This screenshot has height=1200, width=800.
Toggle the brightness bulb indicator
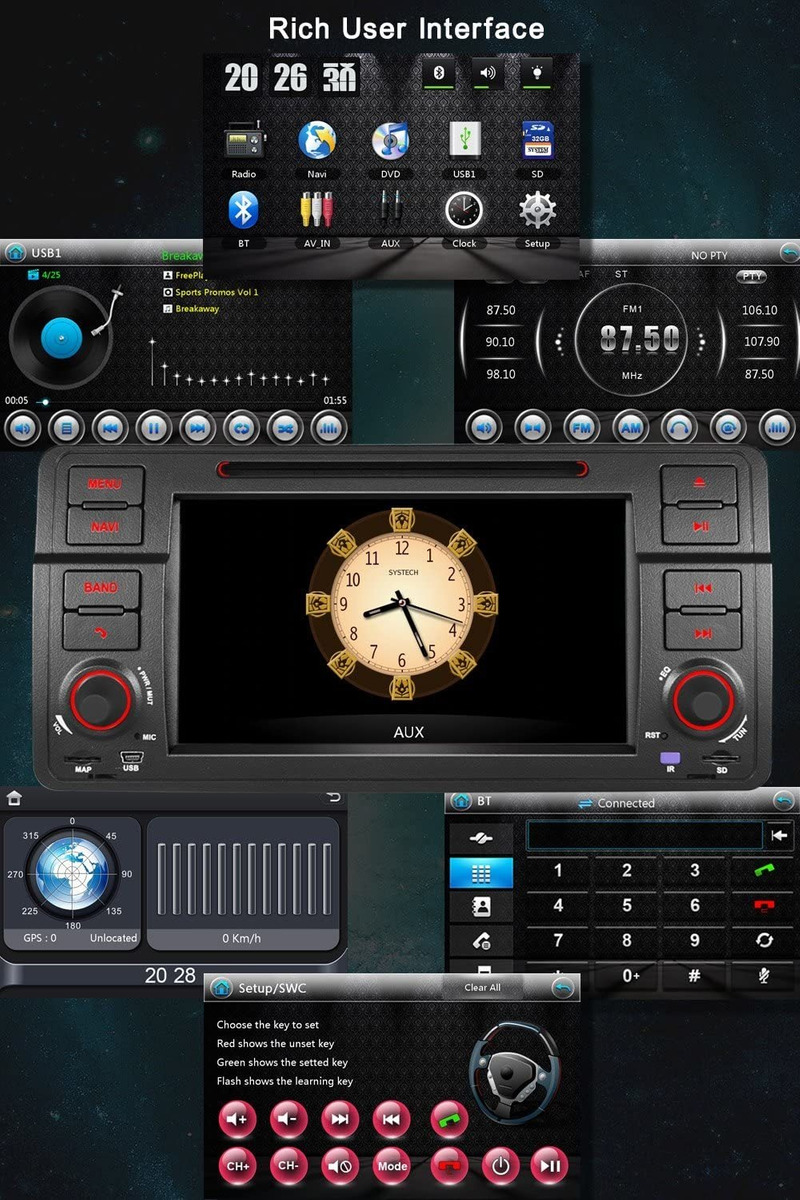537,74
